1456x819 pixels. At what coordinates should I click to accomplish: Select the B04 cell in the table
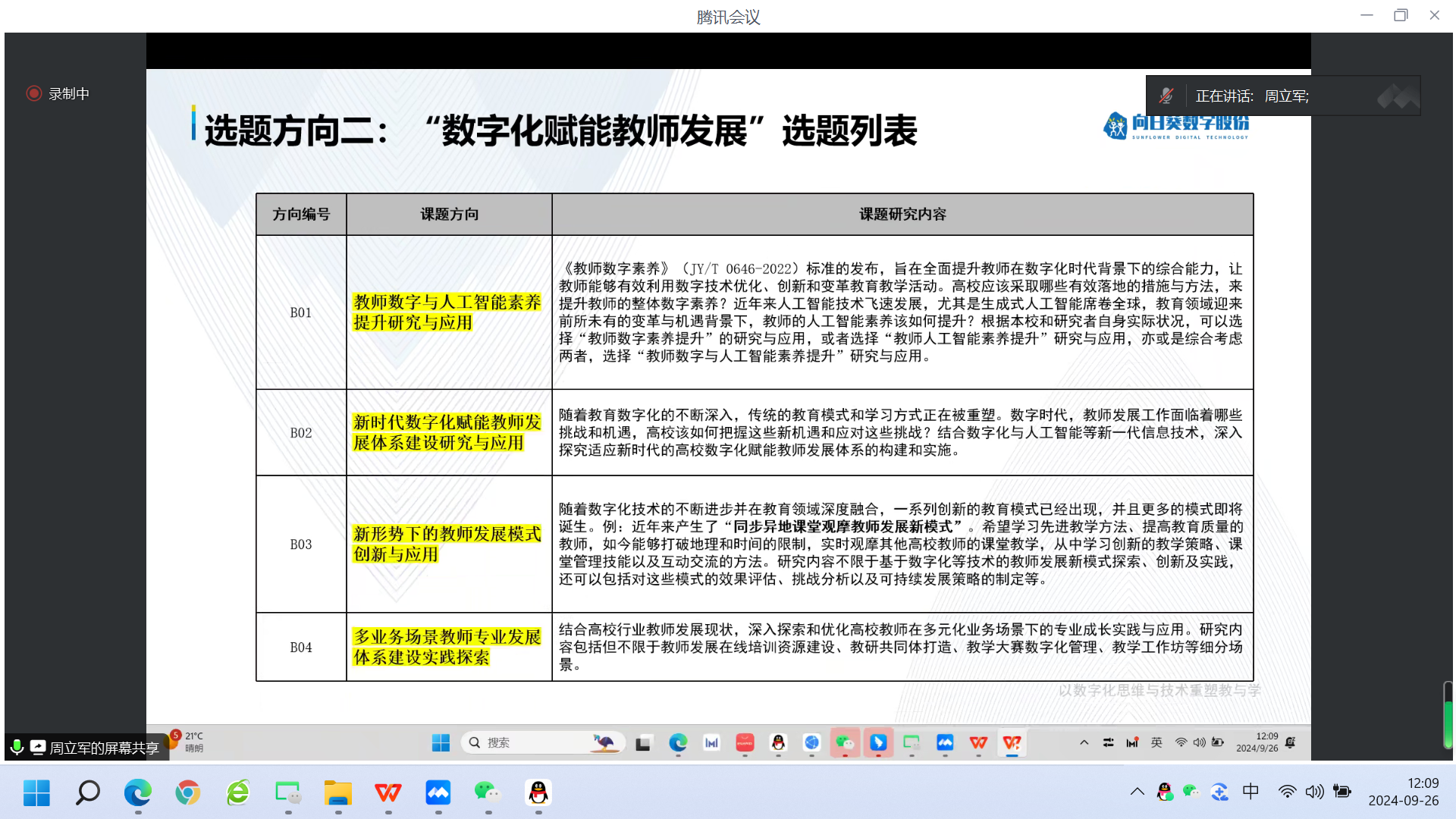tap(301, 648)
